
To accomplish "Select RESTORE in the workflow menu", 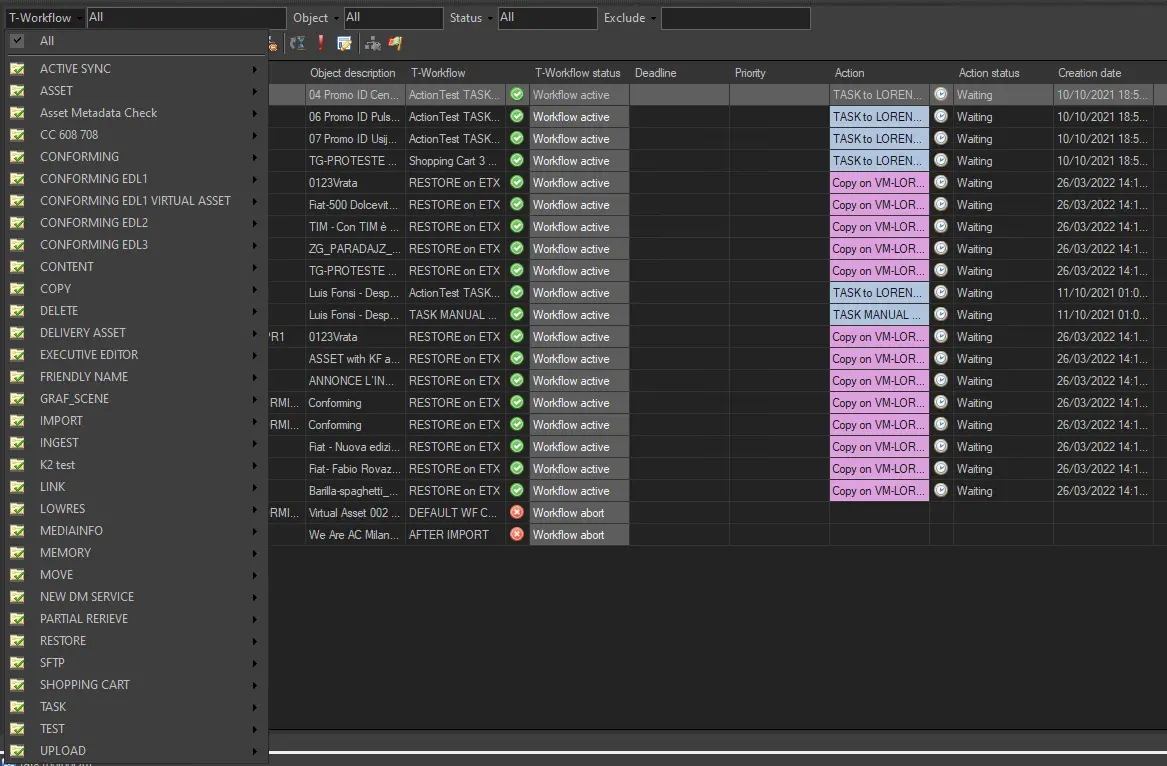I will 63,641.
